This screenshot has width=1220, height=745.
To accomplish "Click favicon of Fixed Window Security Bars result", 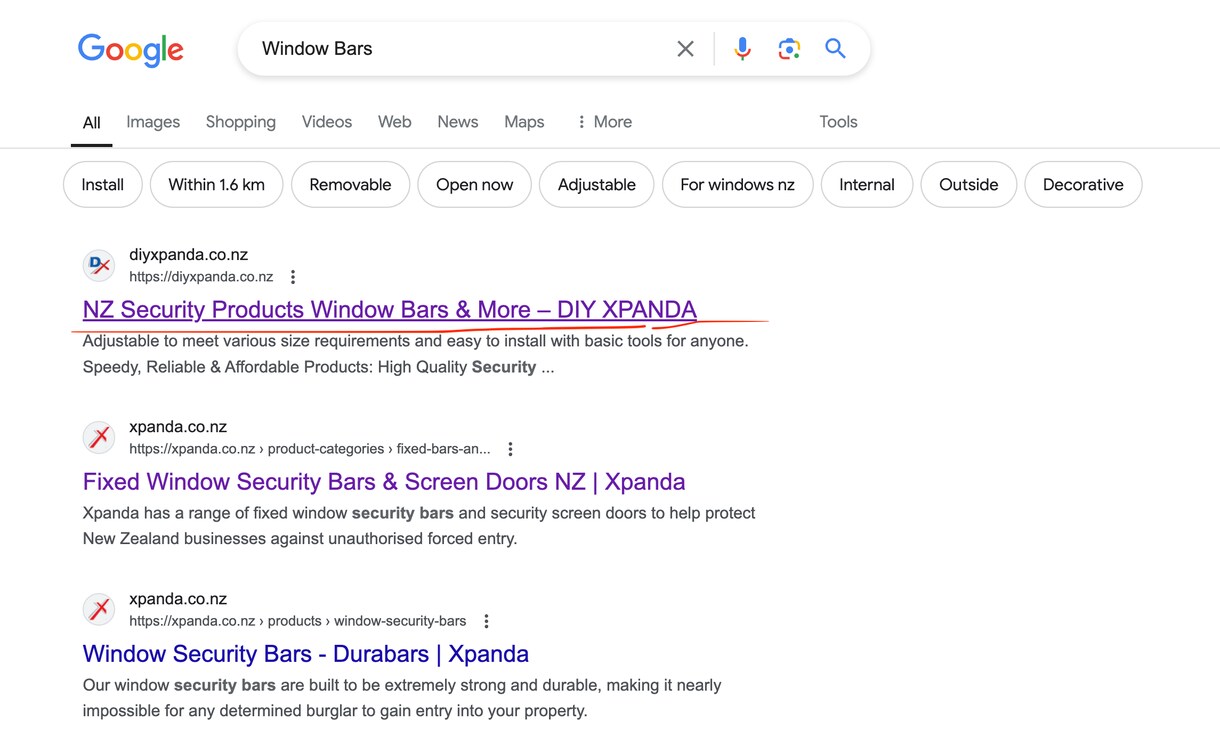I will point(99,438).
